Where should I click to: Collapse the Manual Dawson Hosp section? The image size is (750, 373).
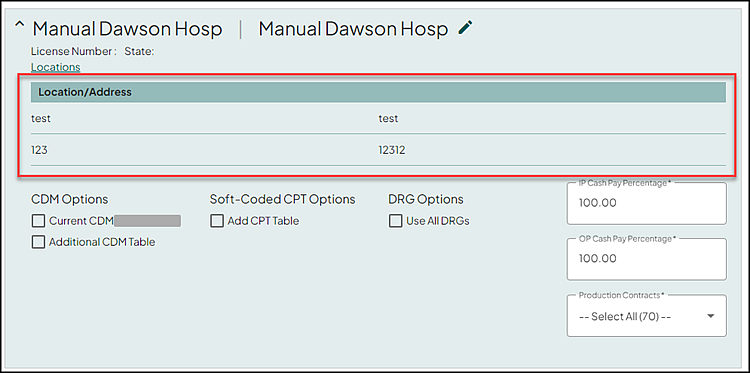(19, 25)
